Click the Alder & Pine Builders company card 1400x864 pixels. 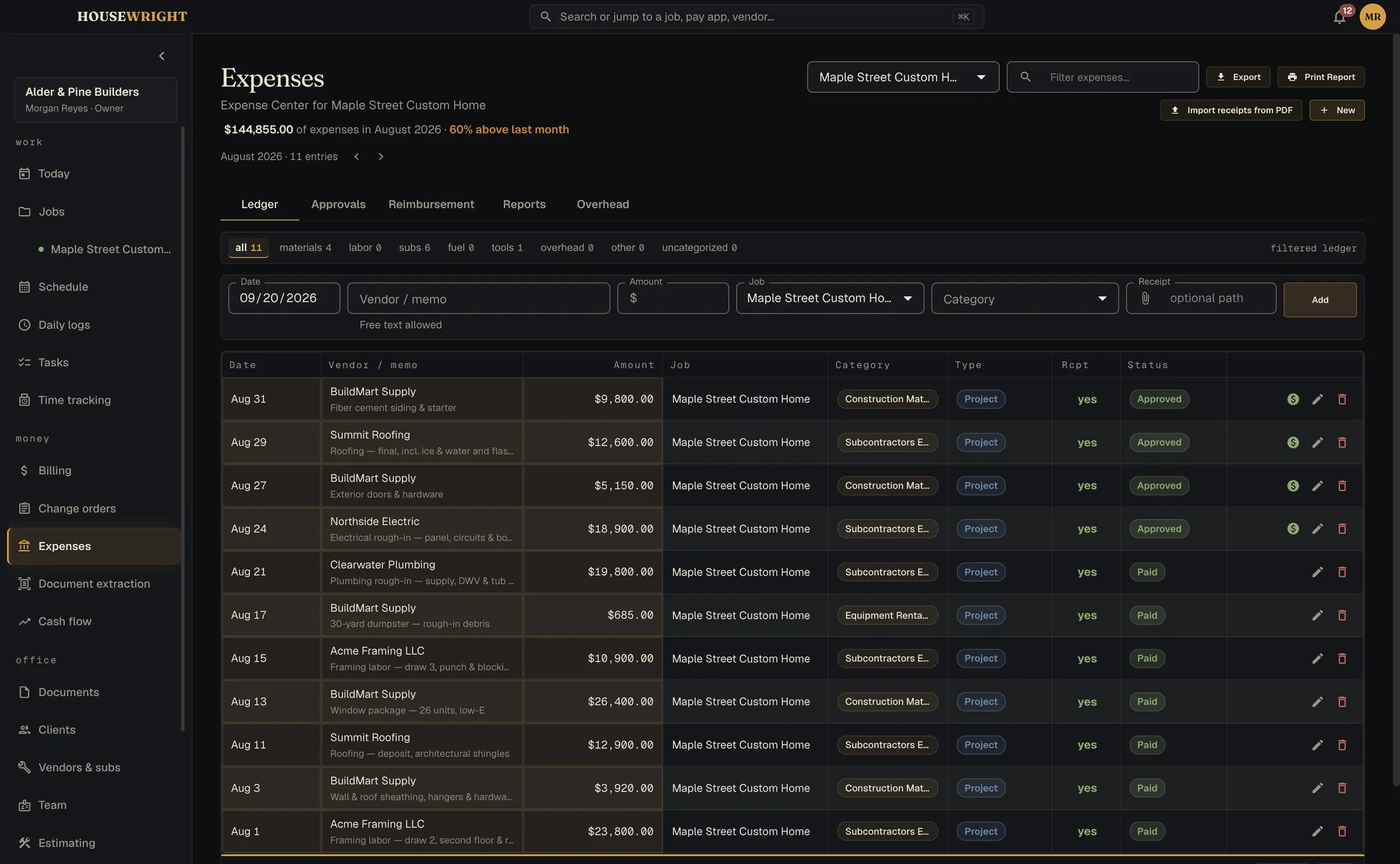(95, 100)
